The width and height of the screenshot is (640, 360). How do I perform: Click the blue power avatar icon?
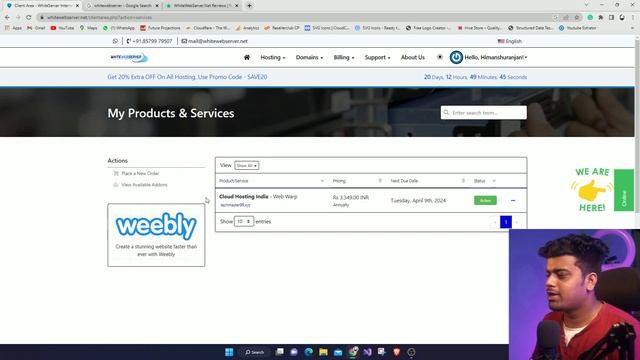456,57
